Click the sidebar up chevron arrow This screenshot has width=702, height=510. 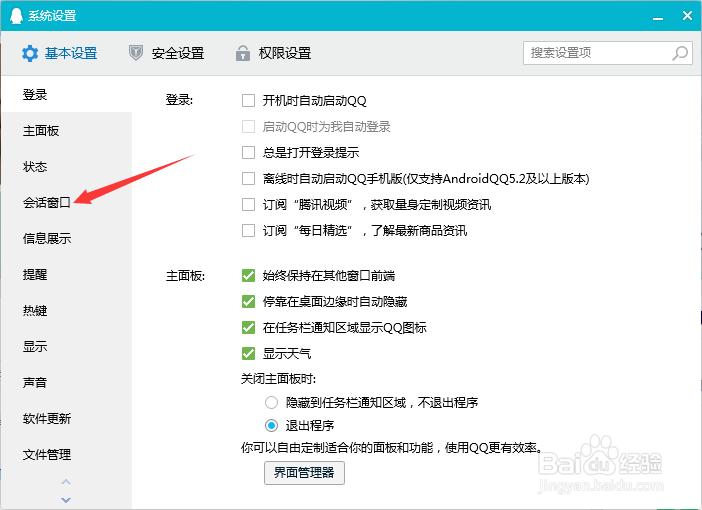[66, 482]
